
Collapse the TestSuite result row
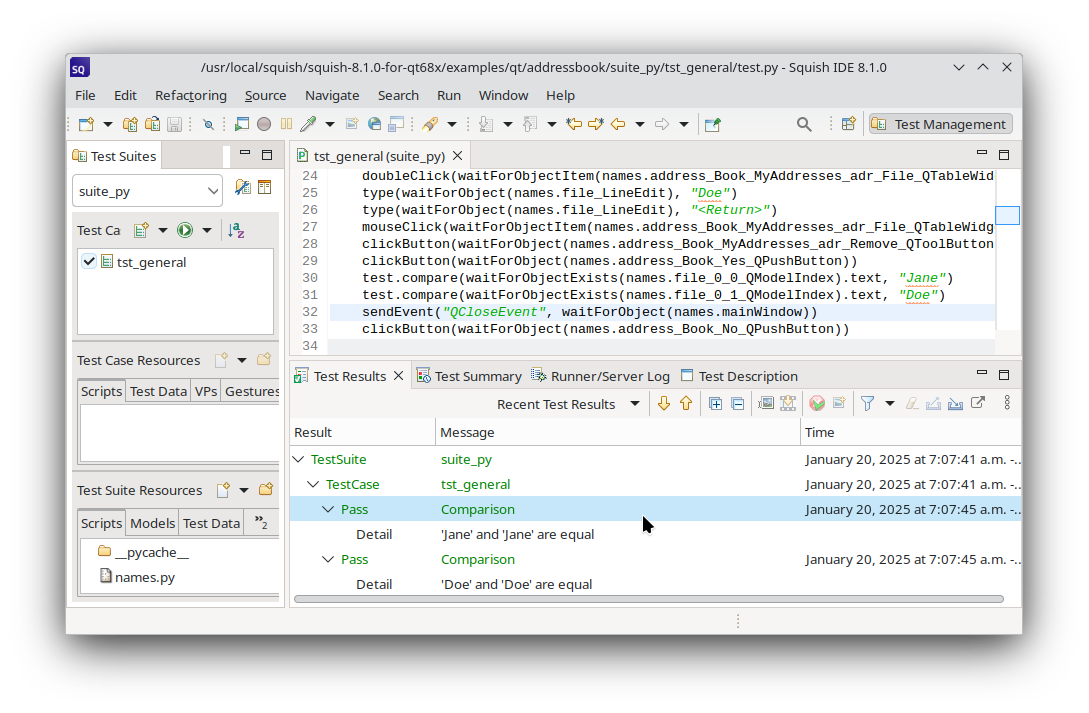(298, 460)
